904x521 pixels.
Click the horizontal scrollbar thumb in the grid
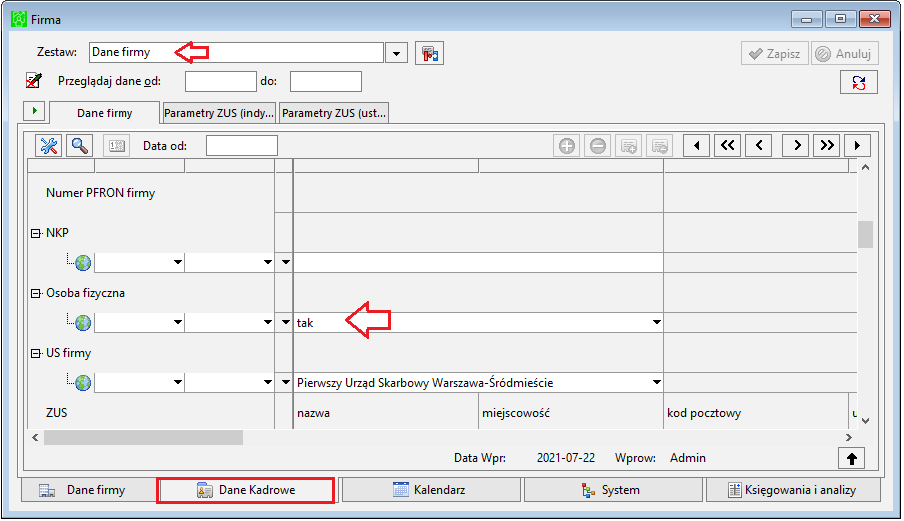click(143, 437)
